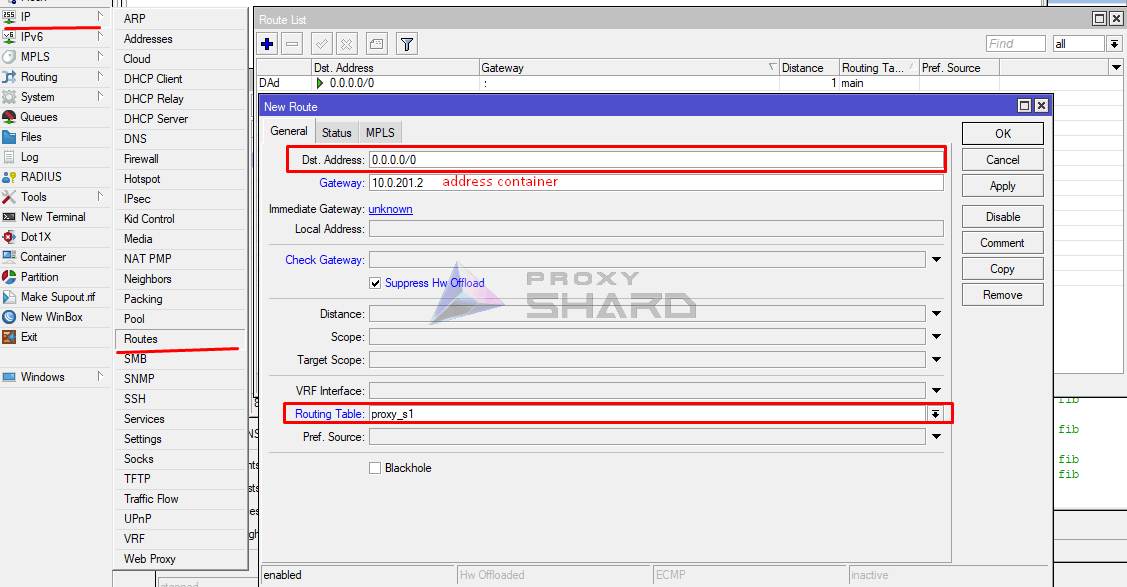Expand the Check Gateway dropdown arrow
The width and height of the screenshot is (1127, 587).
pyautogui.click(x=936, y=260)
